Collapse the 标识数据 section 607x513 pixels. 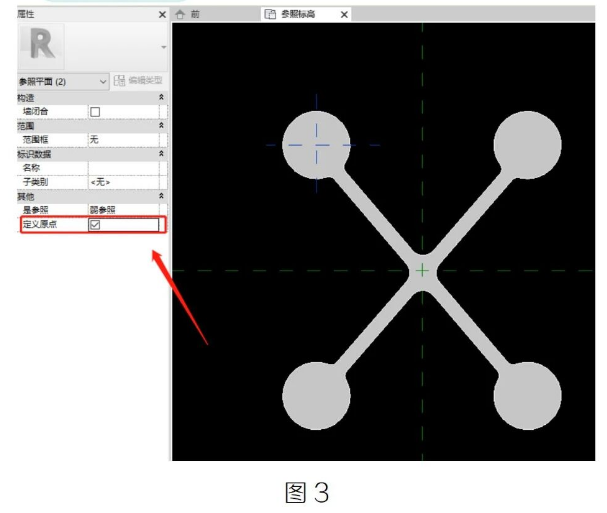(161, 154)
